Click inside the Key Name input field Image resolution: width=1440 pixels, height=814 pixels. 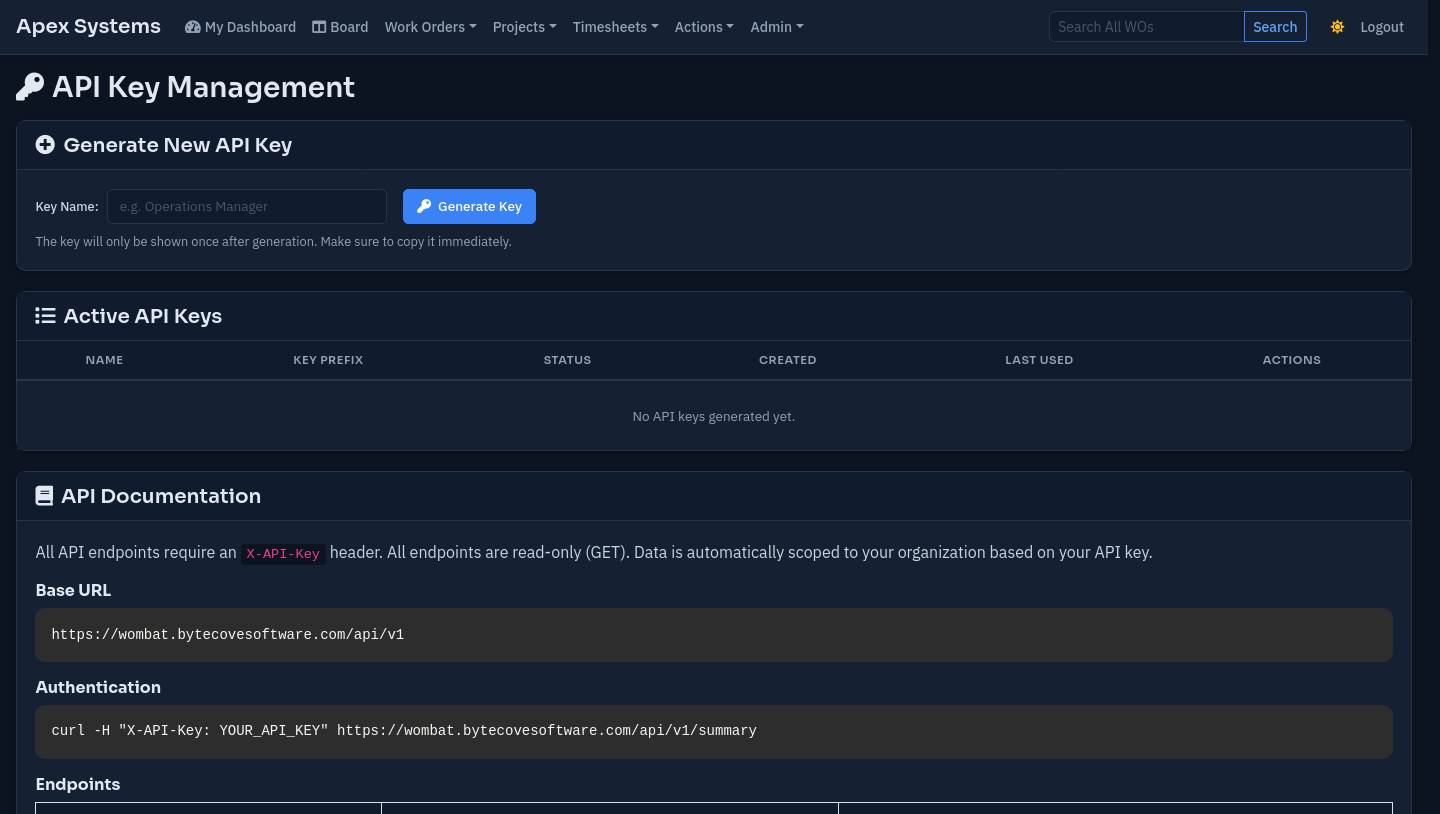(247, 206)
